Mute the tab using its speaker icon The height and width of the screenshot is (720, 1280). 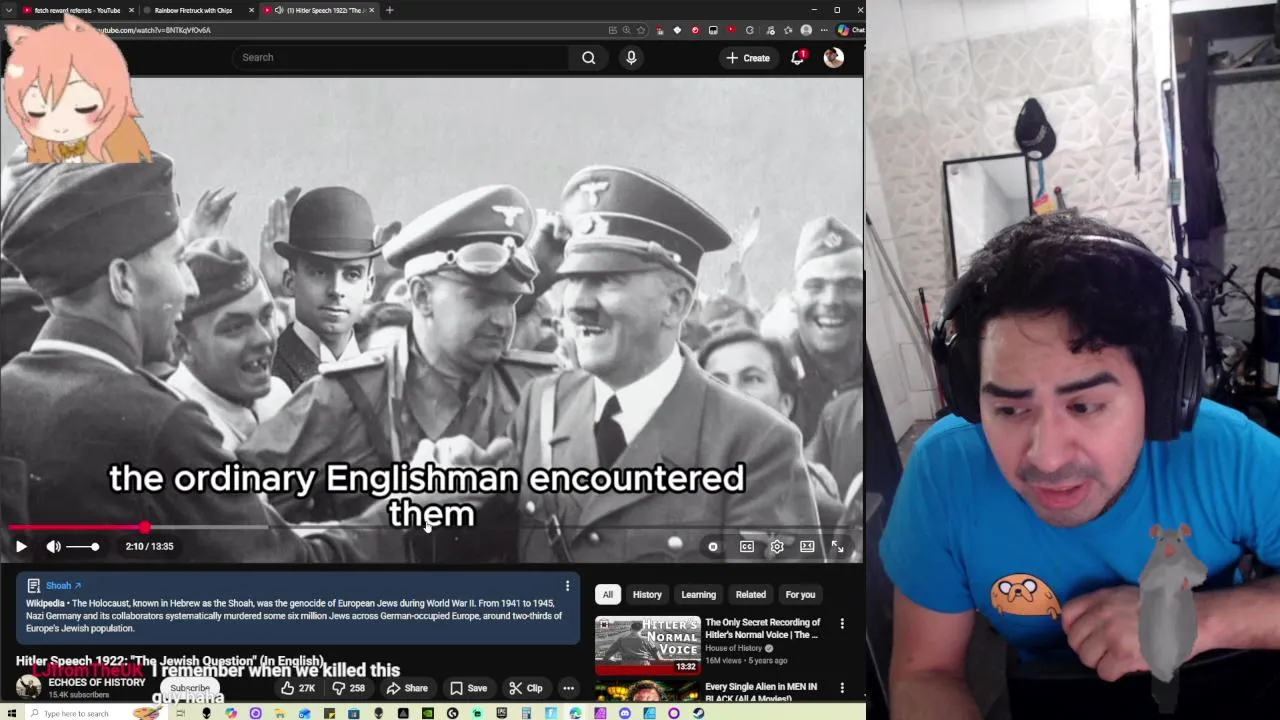278,10
